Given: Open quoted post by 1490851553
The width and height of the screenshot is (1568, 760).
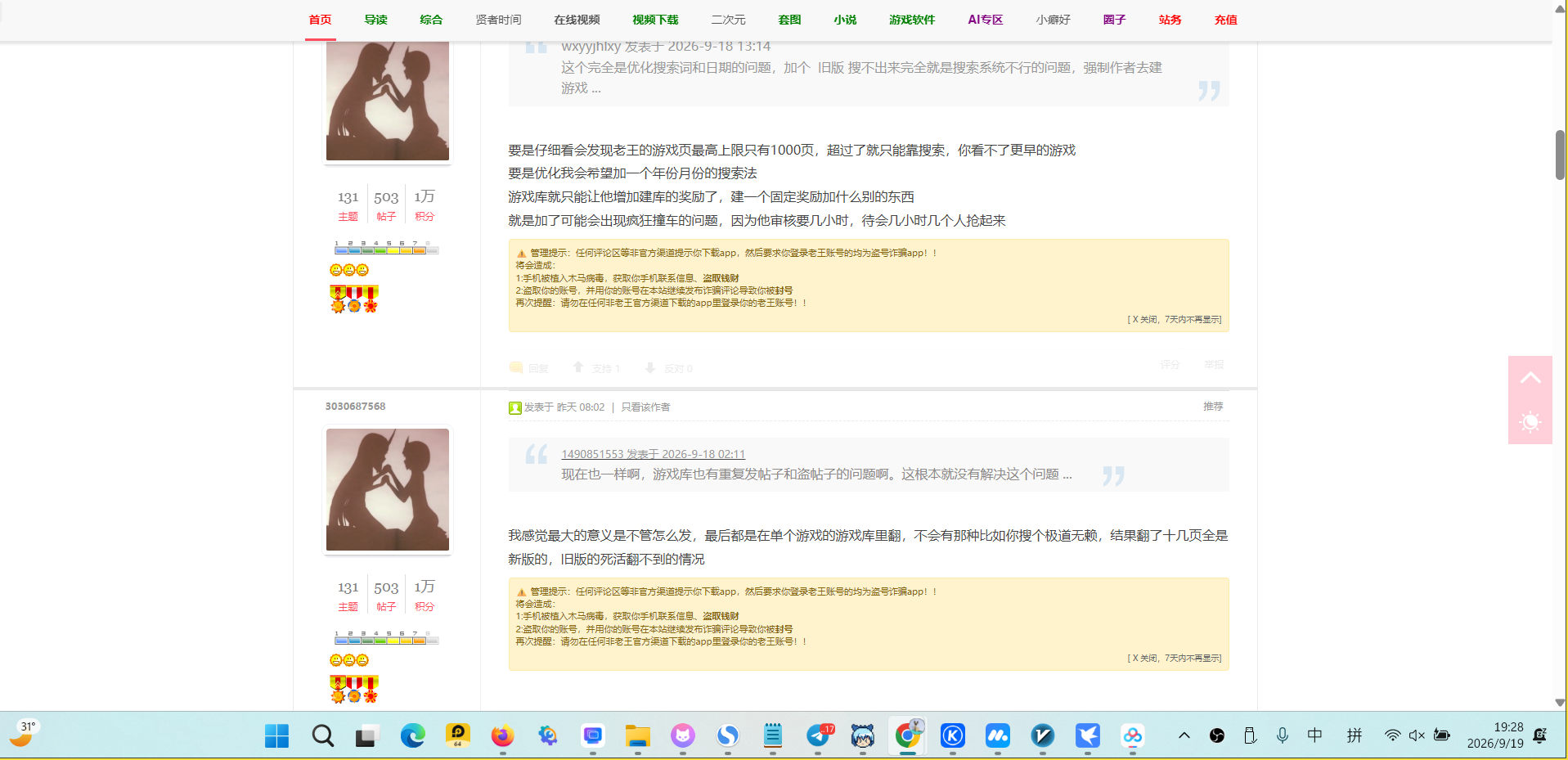Looking at the screenshot, I should tap(653, 454).
